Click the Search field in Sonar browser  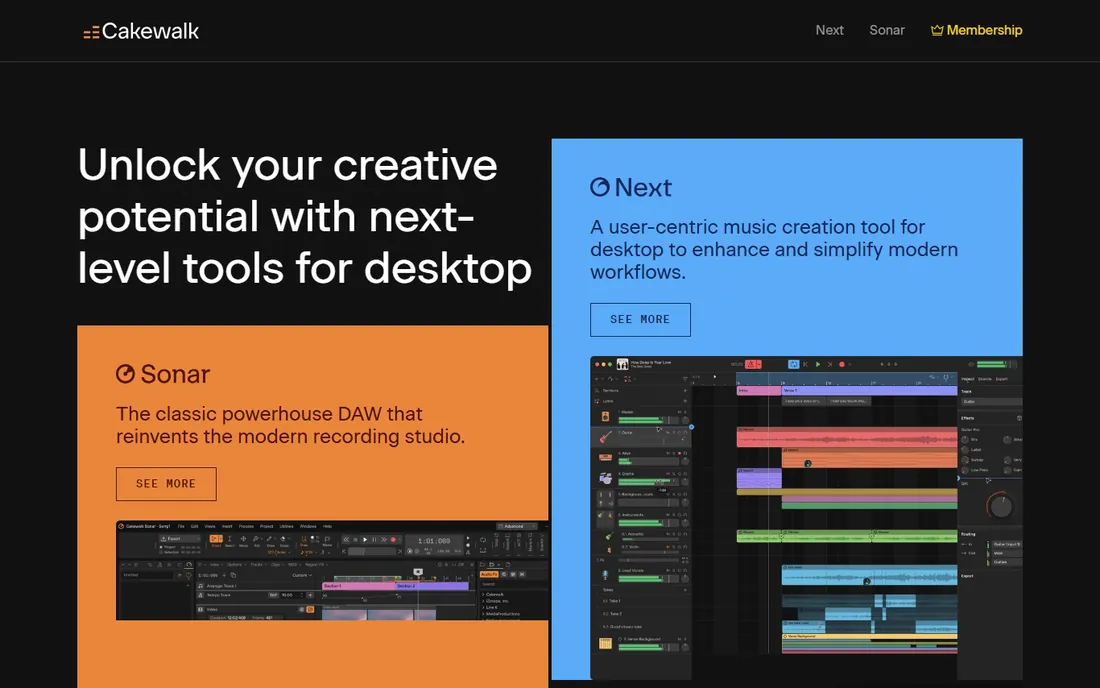click(514, 584)
